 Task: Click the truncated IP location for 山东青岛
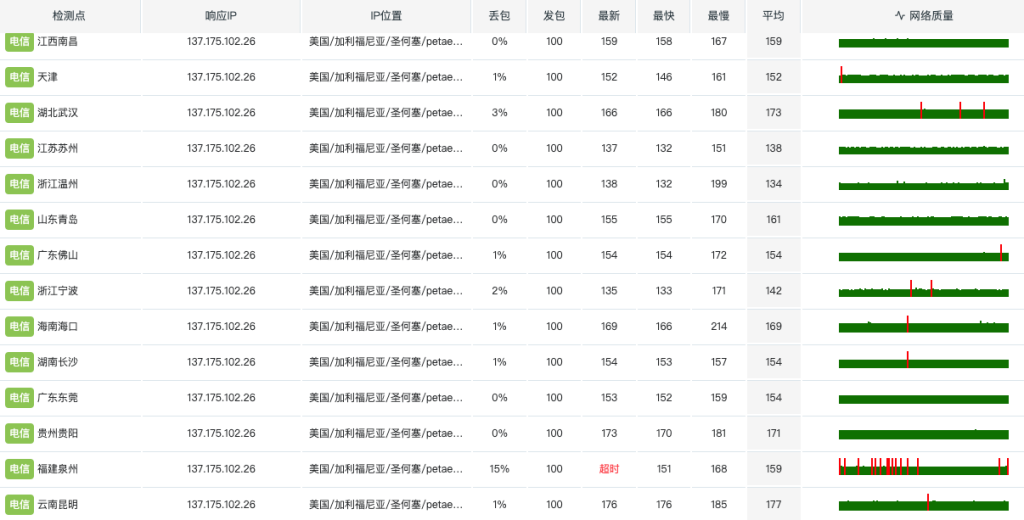[x=386, y=219]
